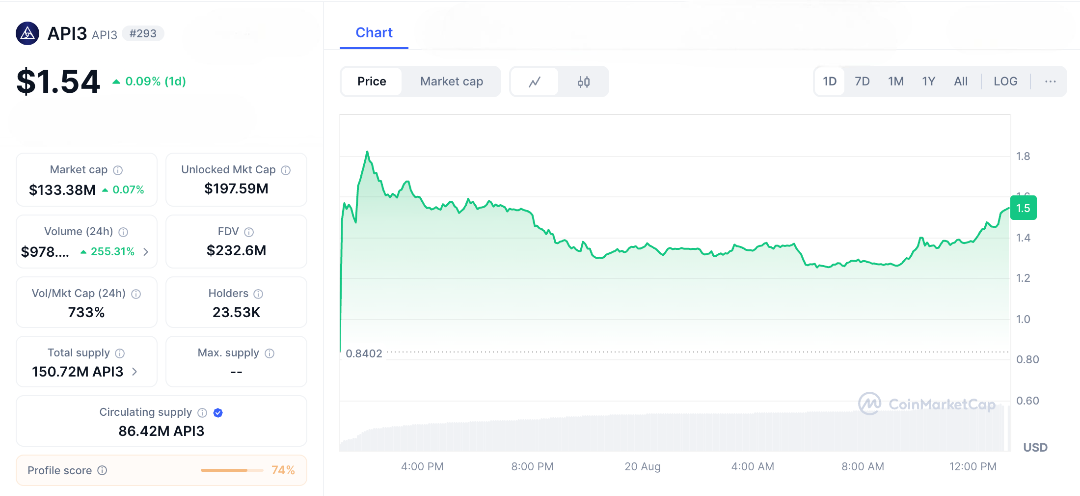
Task: Expand Volume (24h) details chevron
Action: tap(145, 251)
